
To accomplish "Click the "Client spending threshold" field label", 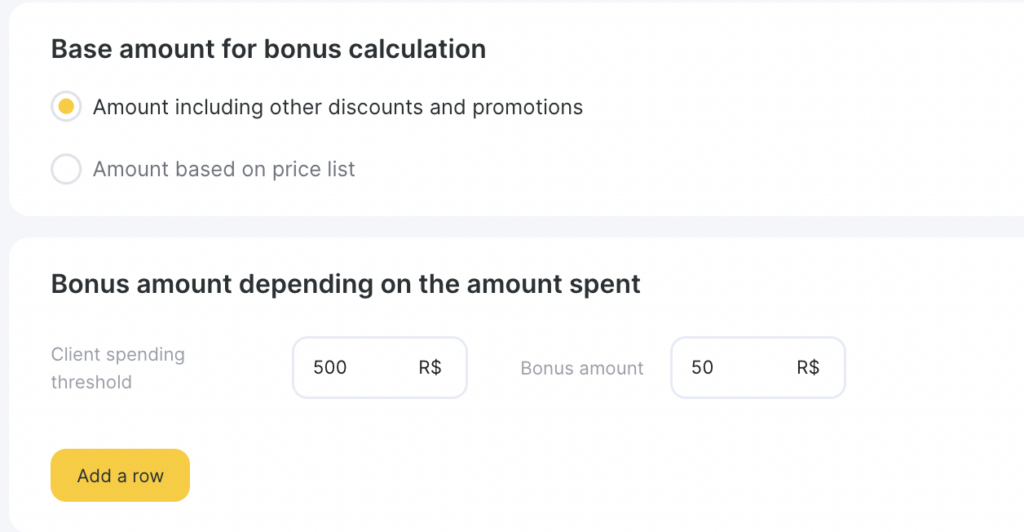I will click(118, 368).
